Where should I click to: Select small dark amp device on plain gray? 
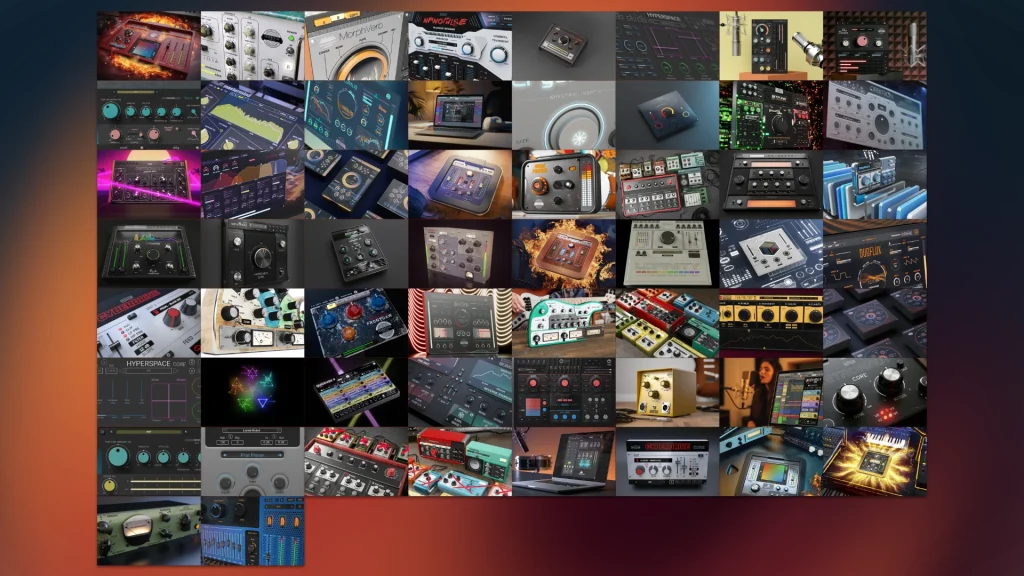[x=564, y=46]
